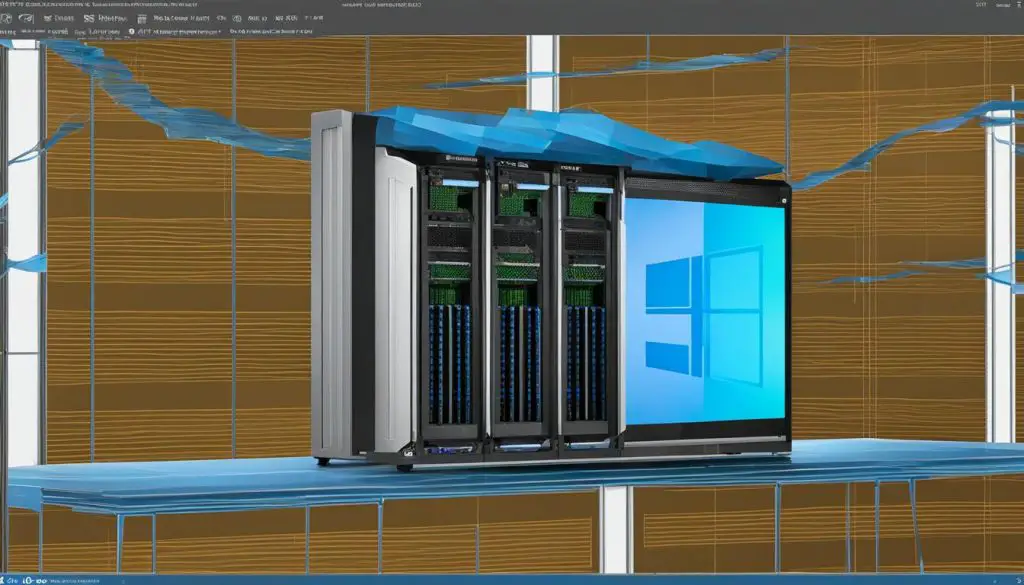
Task: Click the top-right corner window icon
Action: [x=1019, y=5]
